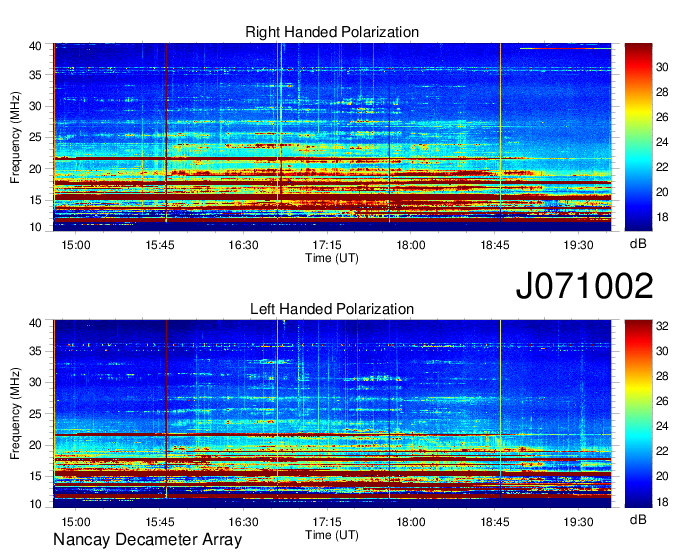Click the 17:15 time tick of Left Handed plot
680x552 pixels.
point(327,522)
